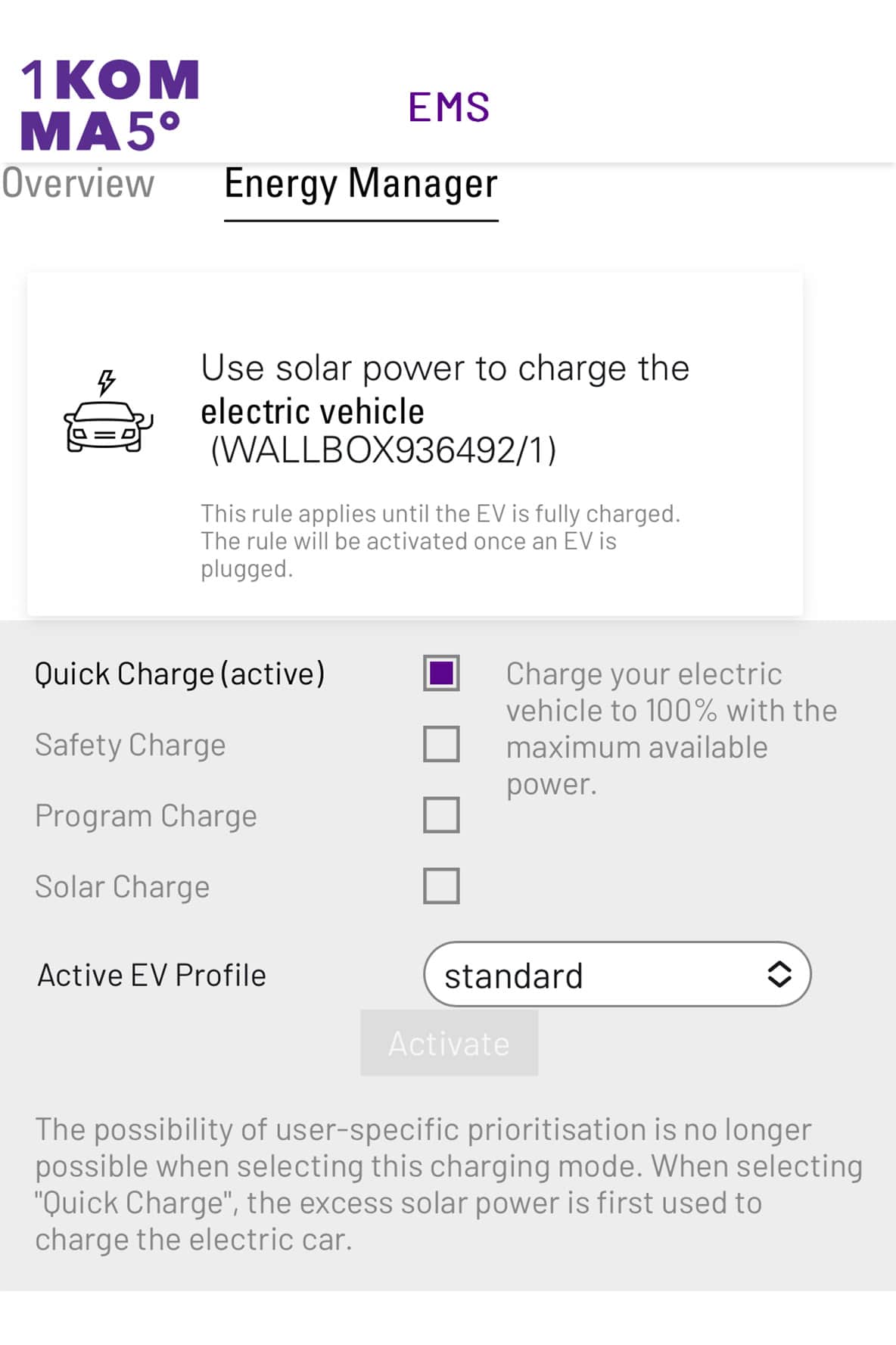The width and height of the screenshot is (896, 1345).
Task: Select the Energy Manager tab
Action: (x=361, y=184)
